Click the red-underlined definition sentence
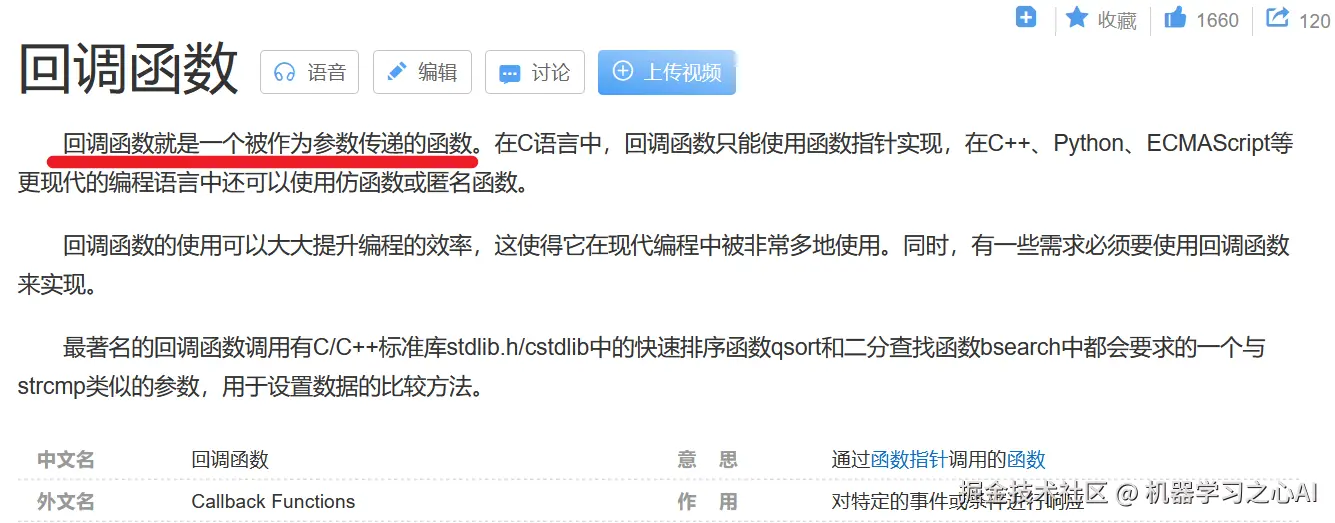The image size is (1335, 523). pyautogui.click(x=268, y=143)
